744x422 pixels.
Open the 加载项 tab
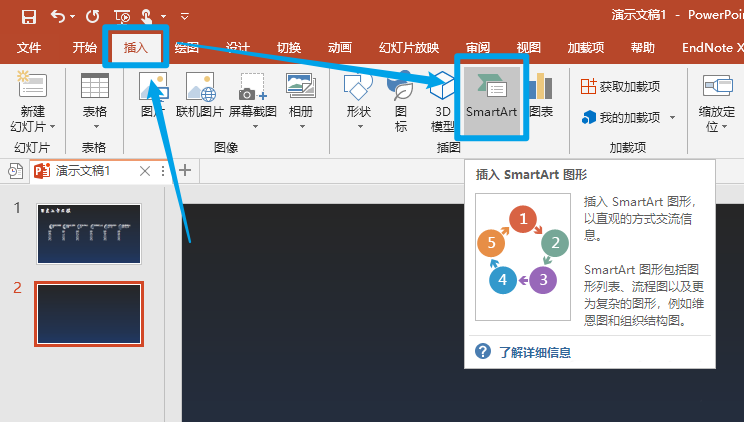point(586,48)
